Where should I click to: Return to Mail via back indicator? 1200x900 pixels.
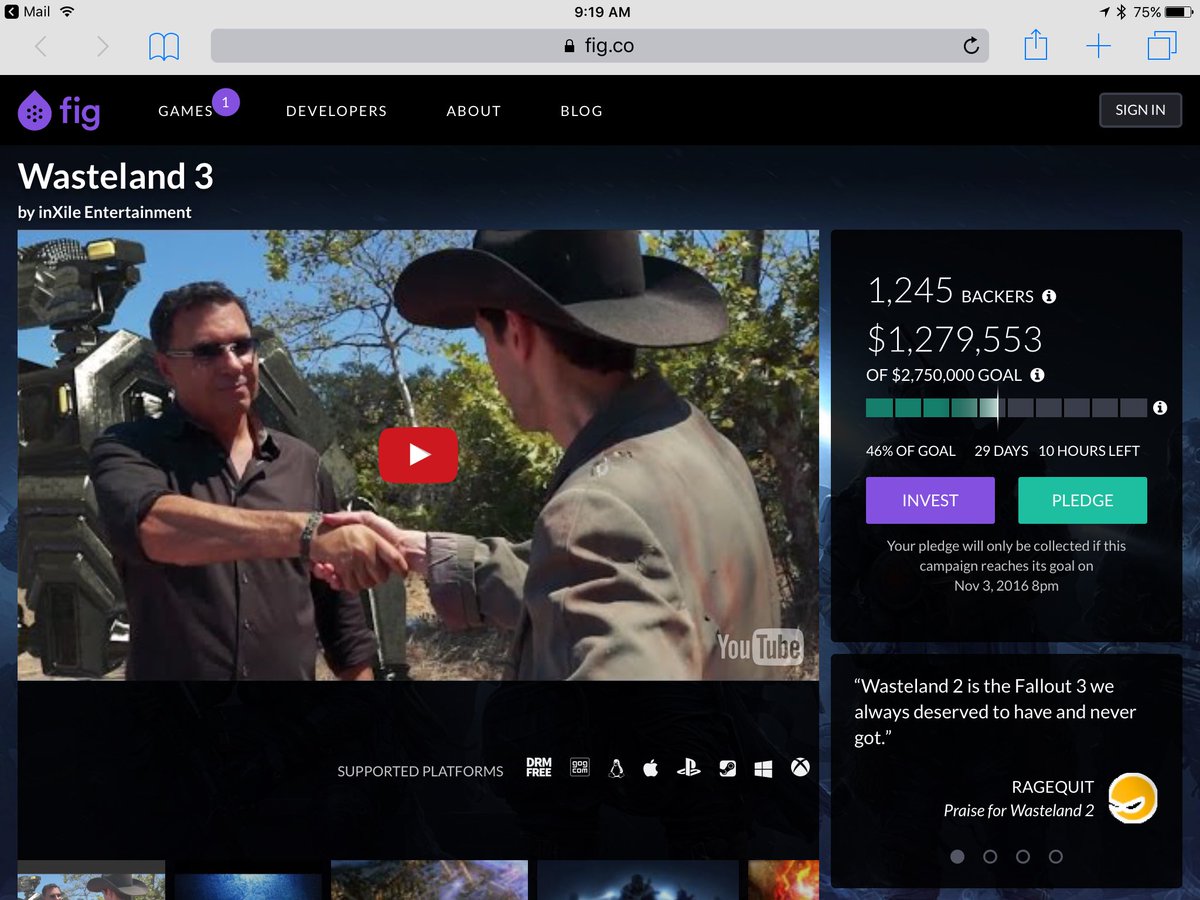pos(26,12)
